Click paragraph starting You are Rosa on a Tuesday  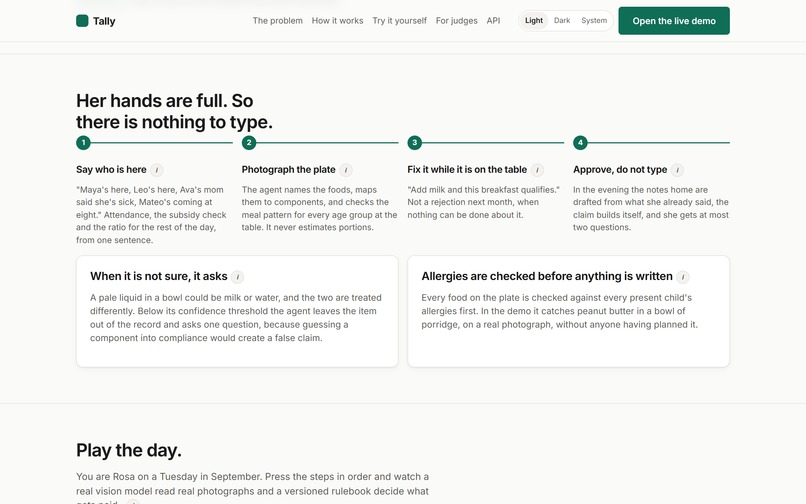(252, 489)
